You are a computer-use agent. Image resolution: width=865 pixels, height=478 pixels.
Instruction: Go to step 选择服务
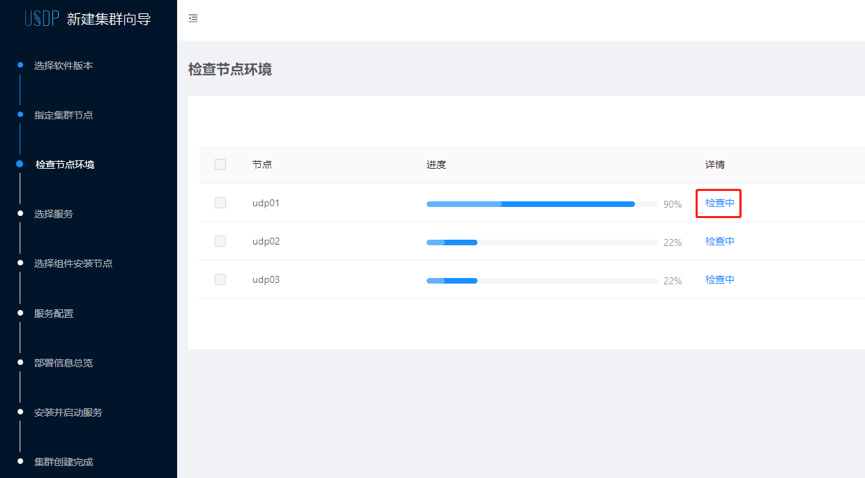[x=54, y=214]
